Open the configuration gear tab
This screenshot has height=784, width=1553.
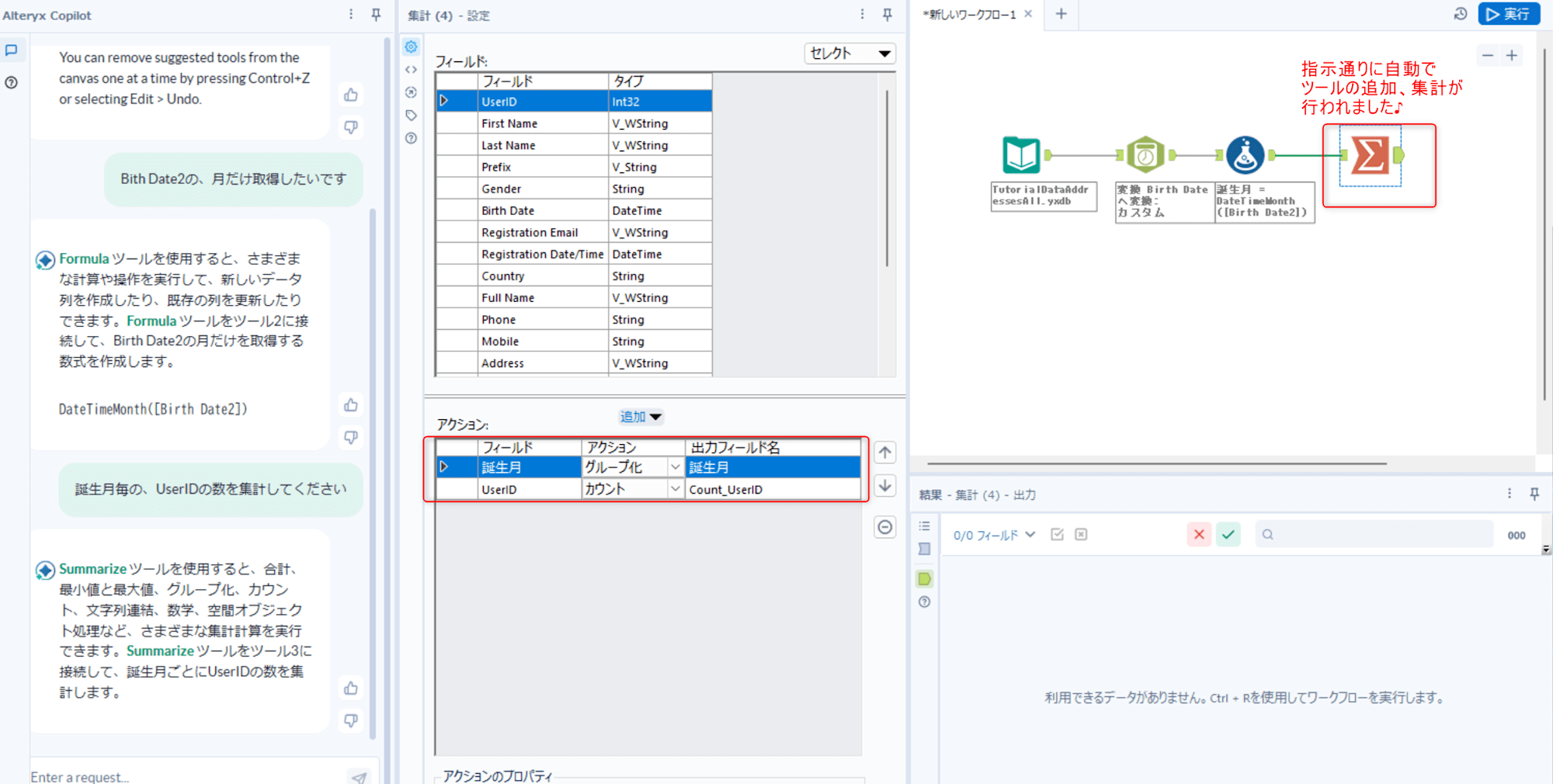point(411,47)
